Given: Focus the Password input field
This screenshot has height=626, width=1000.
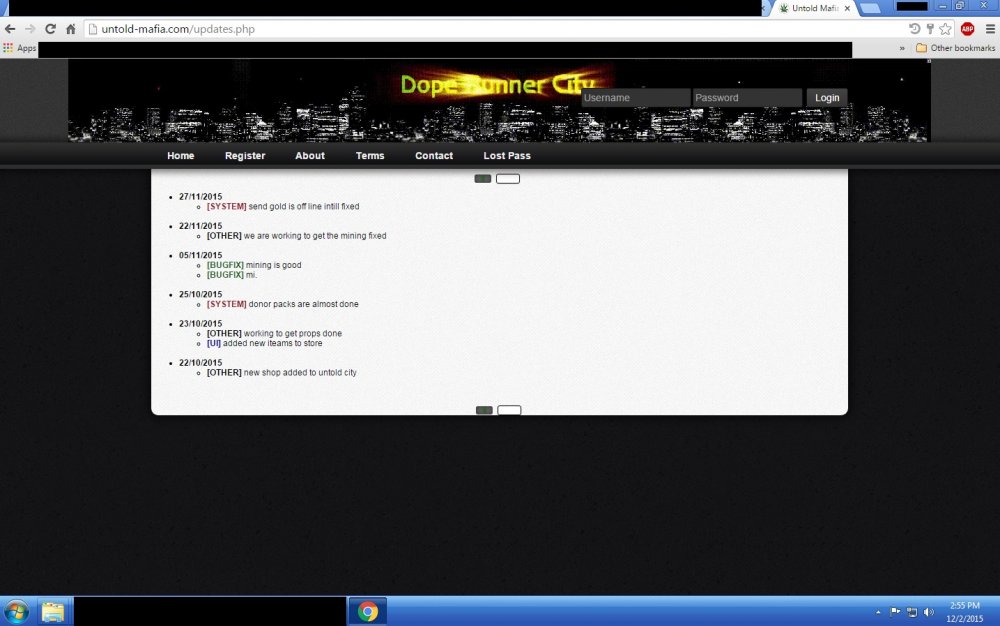Looking at the screenshot, I should point(747,98).
